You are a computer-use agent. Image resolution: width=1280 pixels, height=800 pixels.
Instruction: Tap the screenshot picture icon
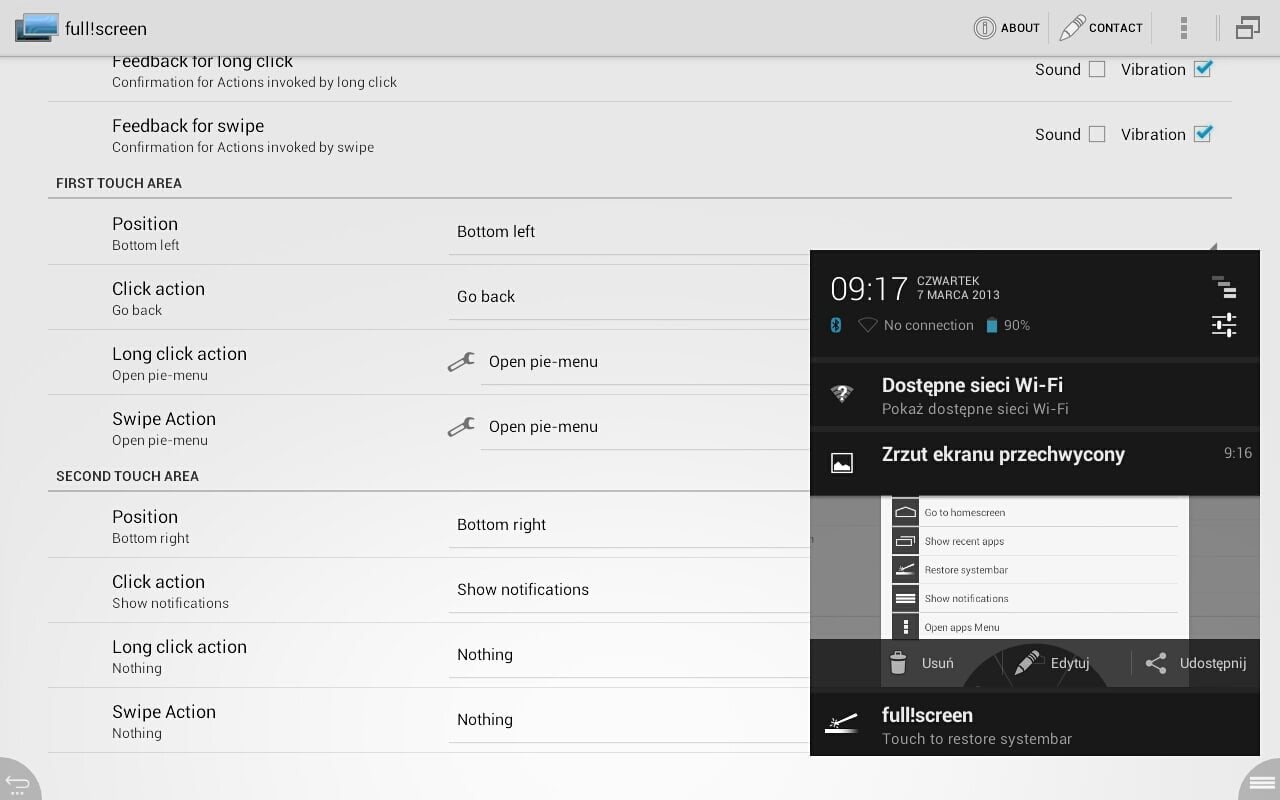coord(842,463)
